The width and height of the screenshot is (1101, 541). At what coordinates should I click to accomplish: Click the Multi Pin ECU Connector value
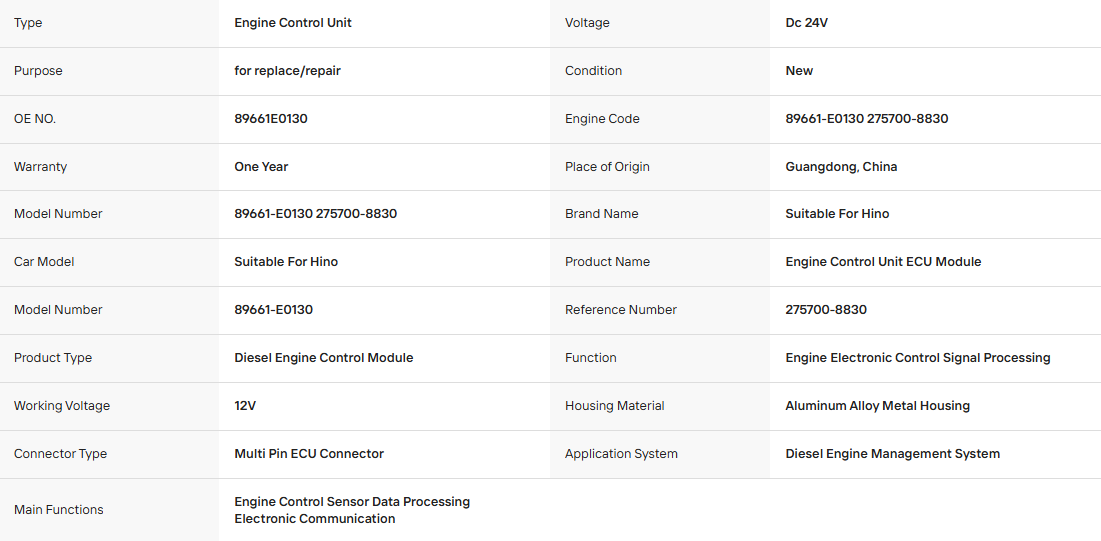point(309,454)
